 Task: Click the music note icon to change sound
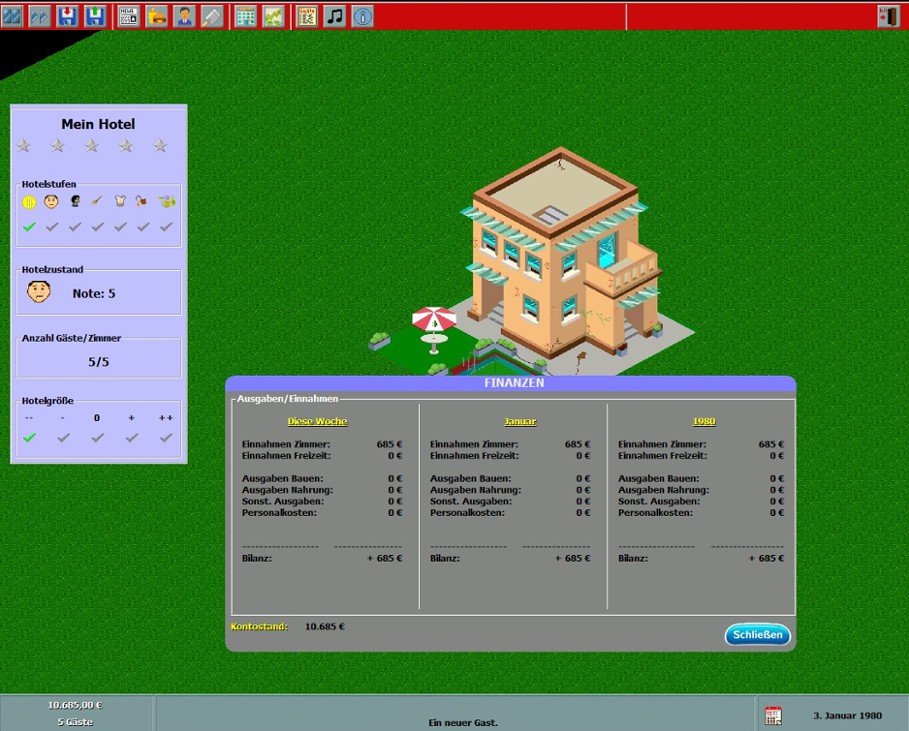coord(334,14)
